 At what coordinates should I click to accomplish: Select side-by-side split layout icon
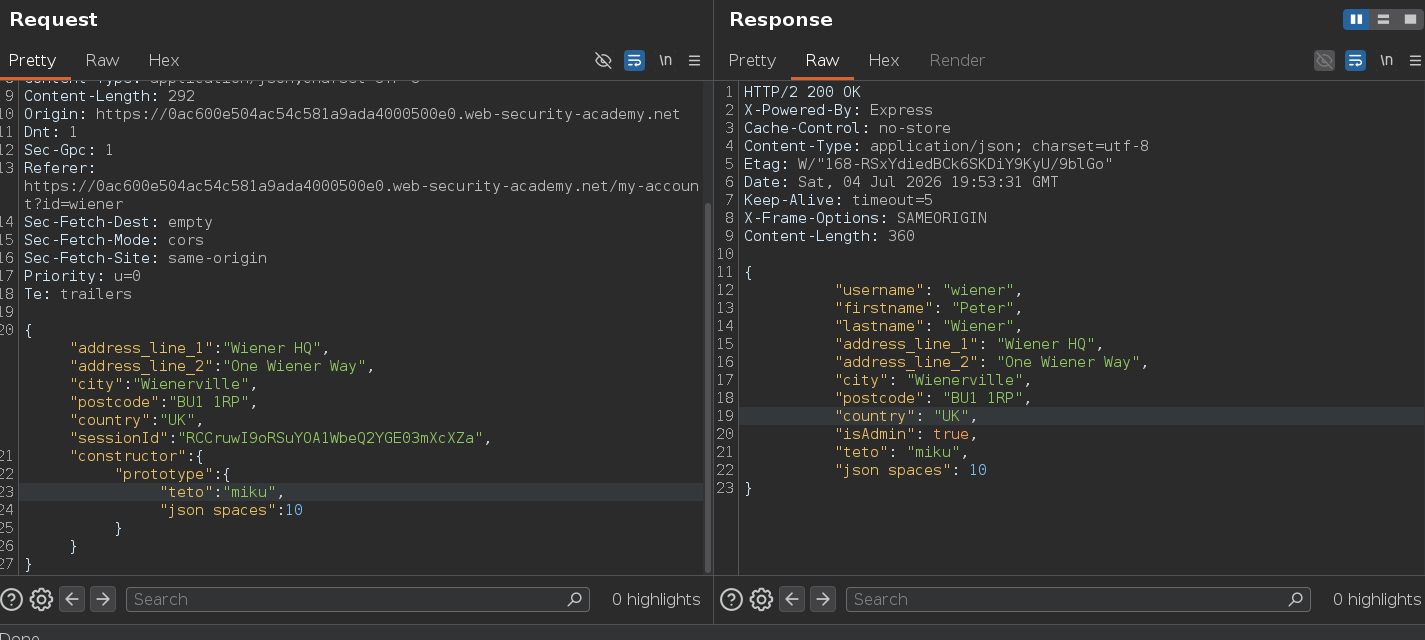tap(1357, 19)
